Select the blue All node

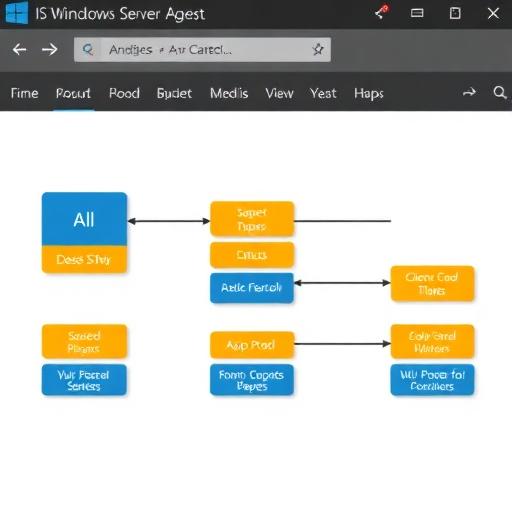coord(84,219)
